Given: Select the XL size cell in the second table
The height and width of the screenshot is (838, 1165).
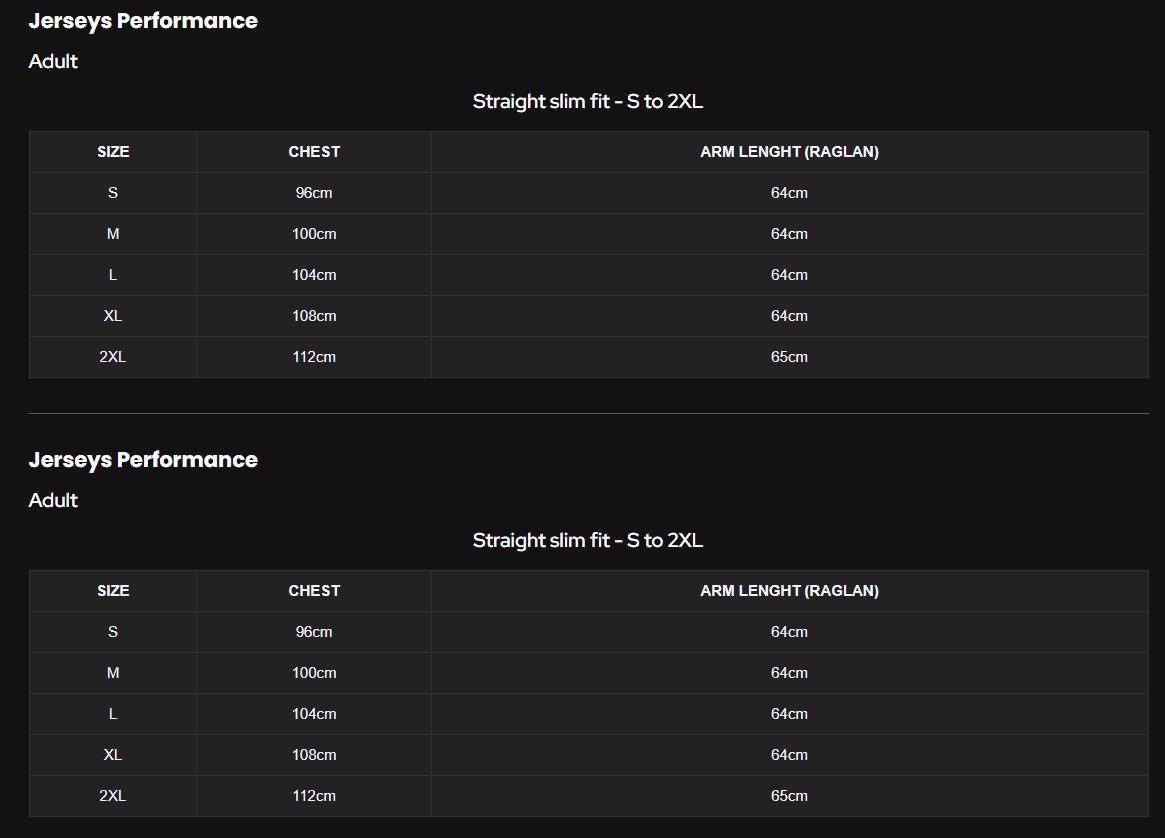Looking at the screenshot, I should click(113, 755).
